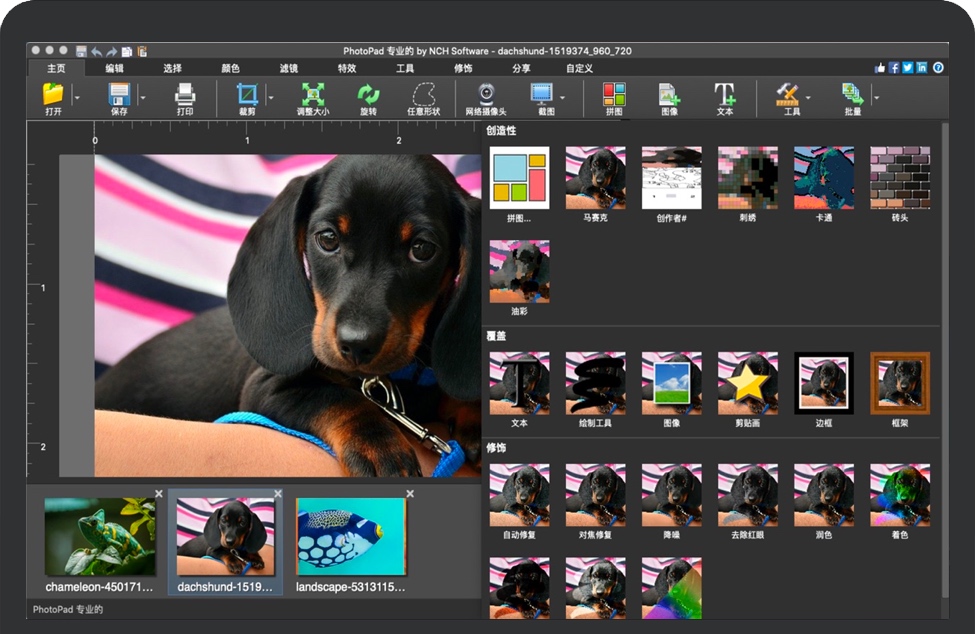Expand the 保存 (Save) dropdown arrow
Viewport: 975px width, 634px height.
click(142, 98)
